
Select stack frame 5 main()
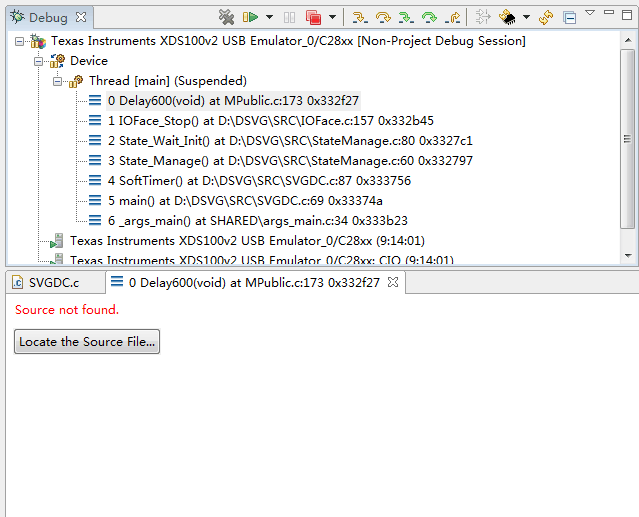coord(245,200)
